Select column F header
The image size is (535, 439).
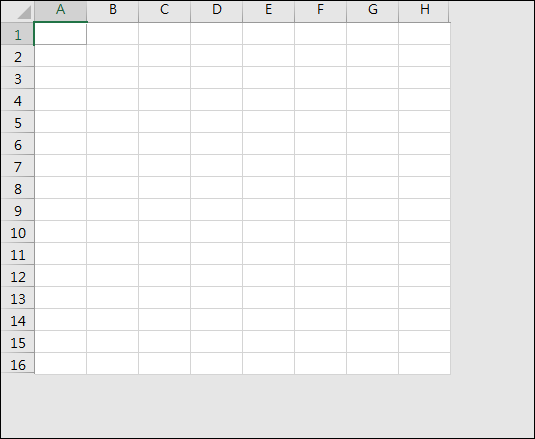(320, 10)
